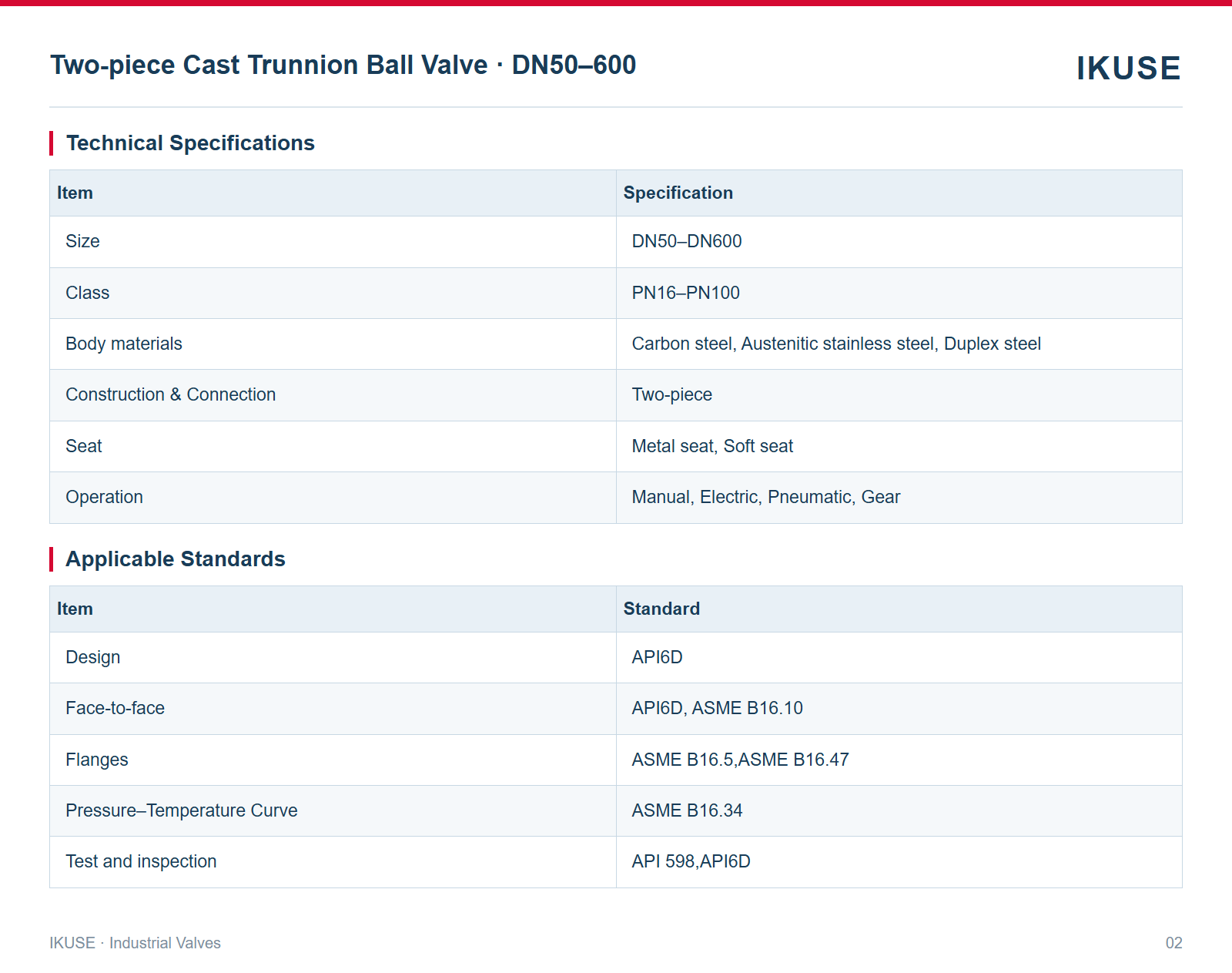Click the 'Seat' row label

[x=83, y=447]
